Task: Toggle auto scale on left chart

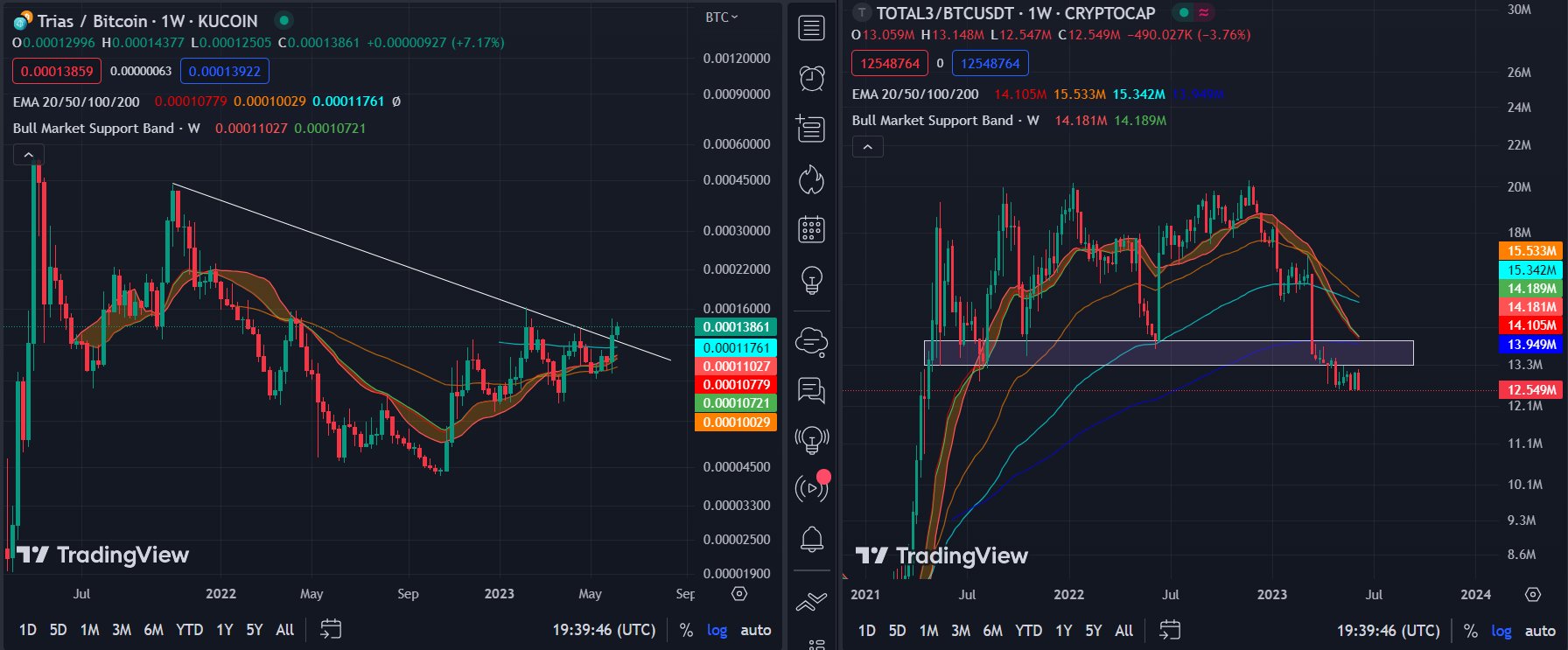Action: (756, 630)
